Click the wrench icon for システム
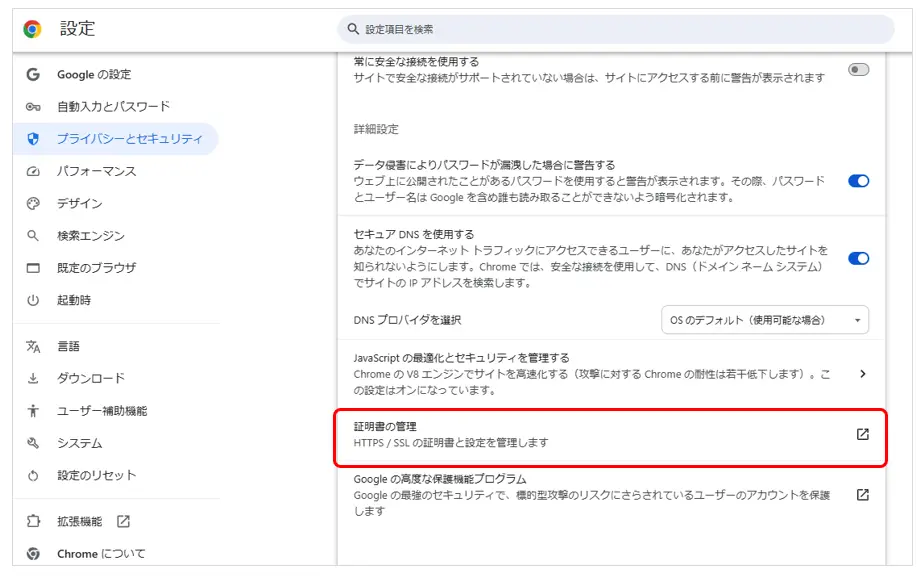Viewport: 920px width, 581px height. tap(33, 443)
